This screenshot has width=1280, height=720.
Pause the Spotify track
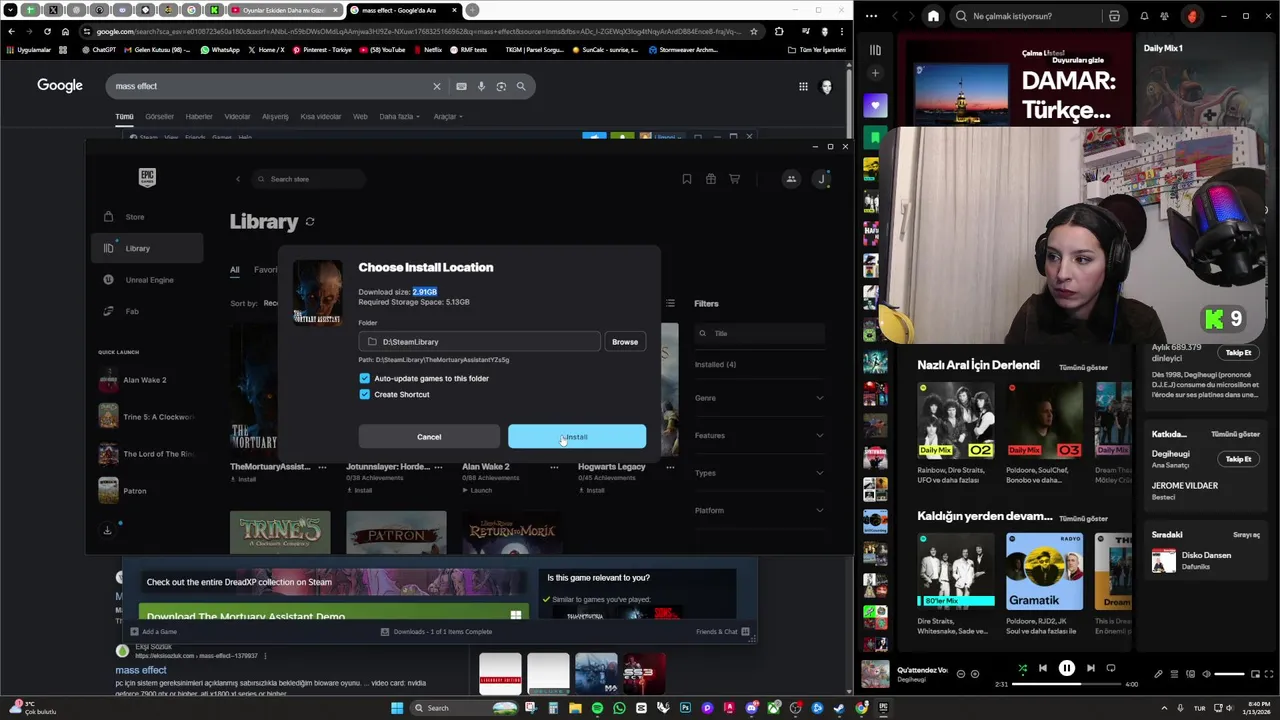tap(1067, 668)
